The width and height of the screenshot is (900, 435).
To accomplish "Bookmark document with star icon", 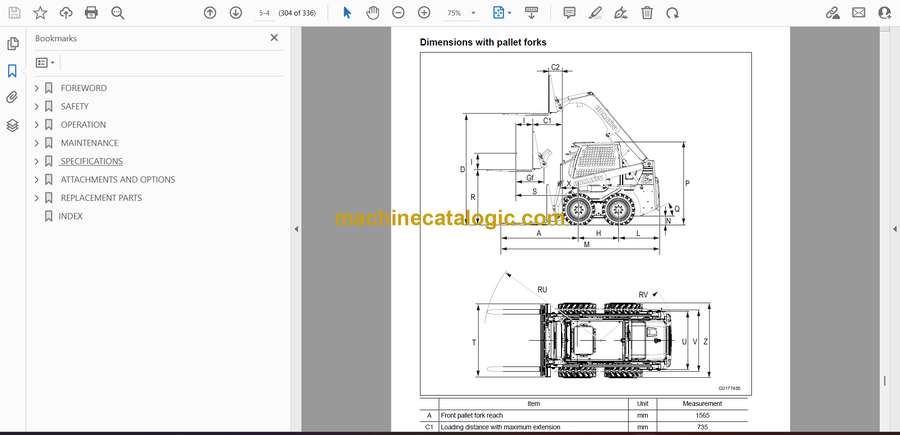I will [40, 13].
